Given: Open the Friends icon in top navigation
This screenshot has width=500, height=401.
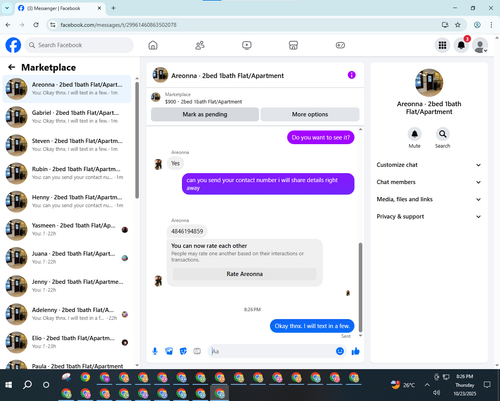Looking at the screenshot, I should tap(200, 45).
